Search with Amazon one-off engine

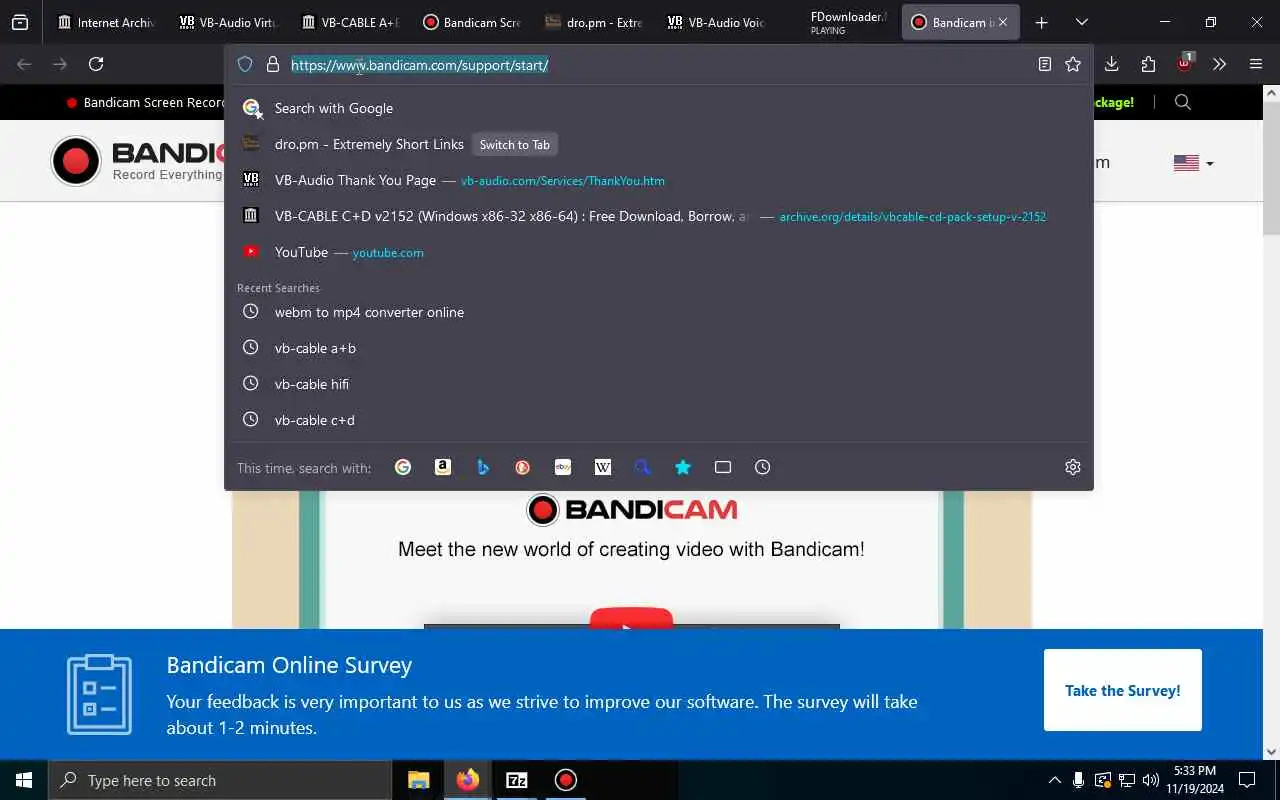point(443,467)
